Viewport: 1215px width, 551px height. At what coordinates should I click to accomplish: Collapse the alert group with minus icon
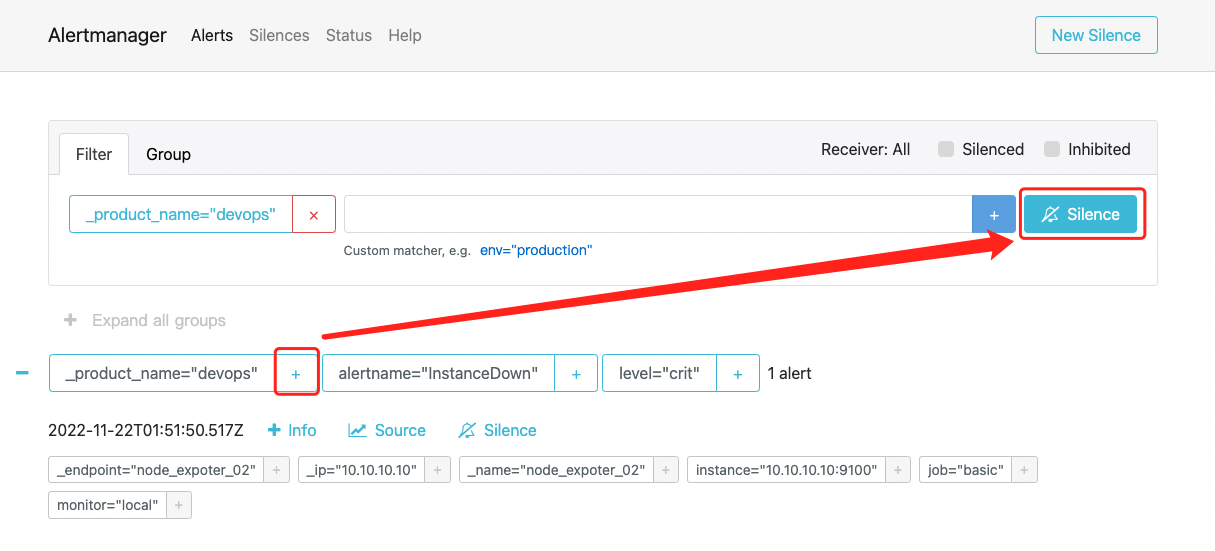coord(22,373)
